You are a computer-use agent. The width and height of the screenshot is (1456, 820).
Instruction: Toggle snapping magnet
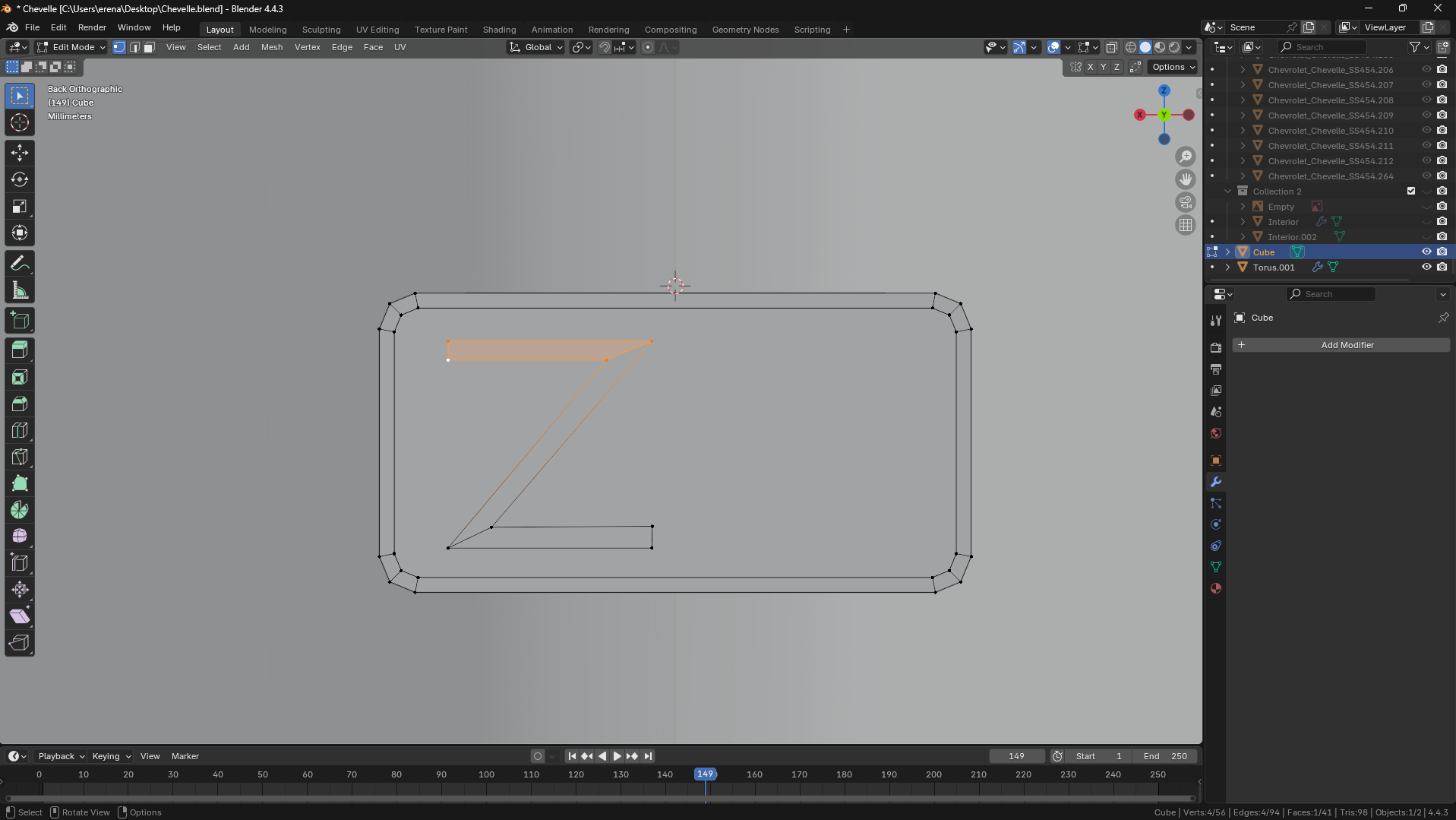(605, 47)
